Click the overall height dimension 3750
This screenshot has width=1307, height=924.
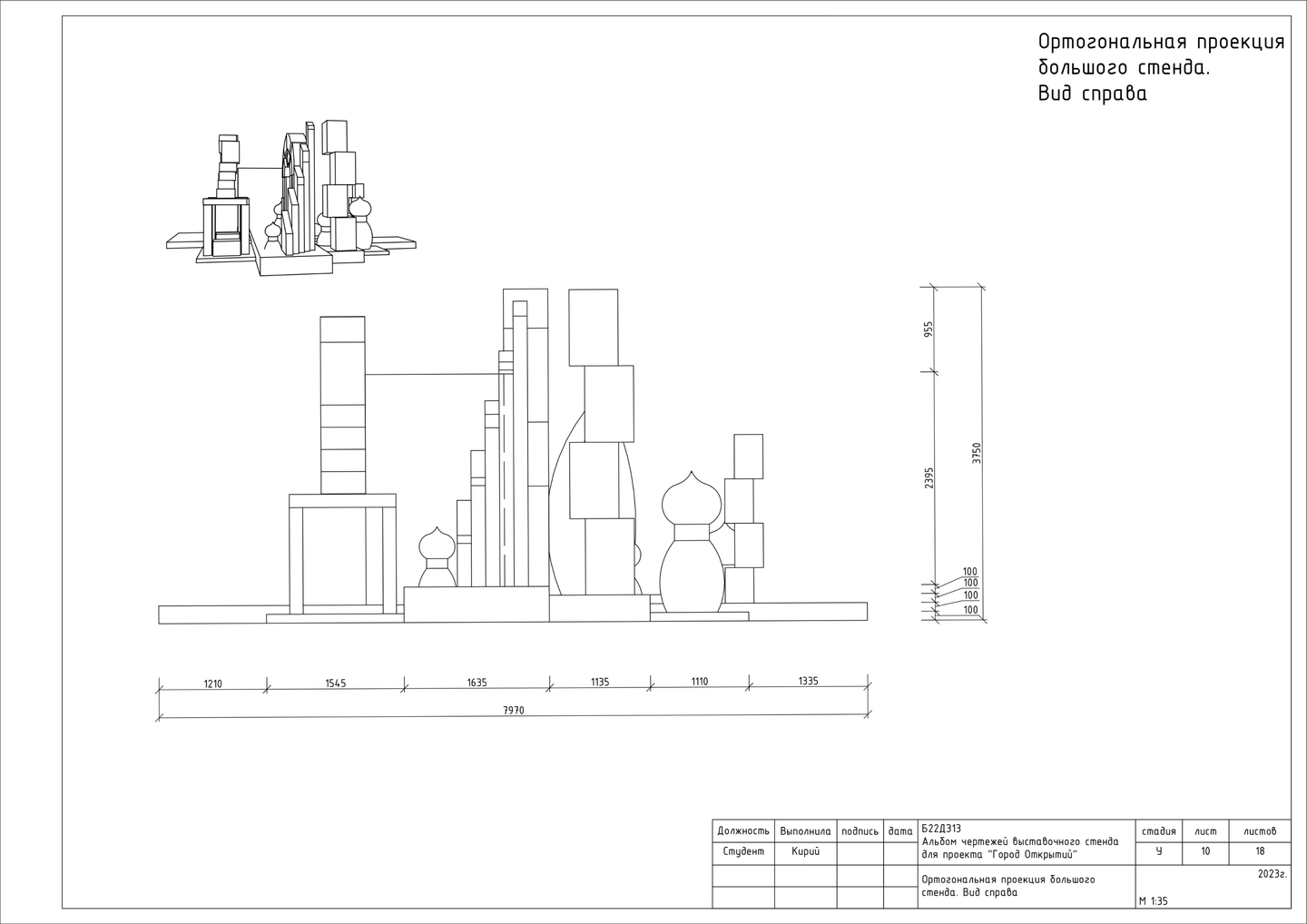point(977,454)
